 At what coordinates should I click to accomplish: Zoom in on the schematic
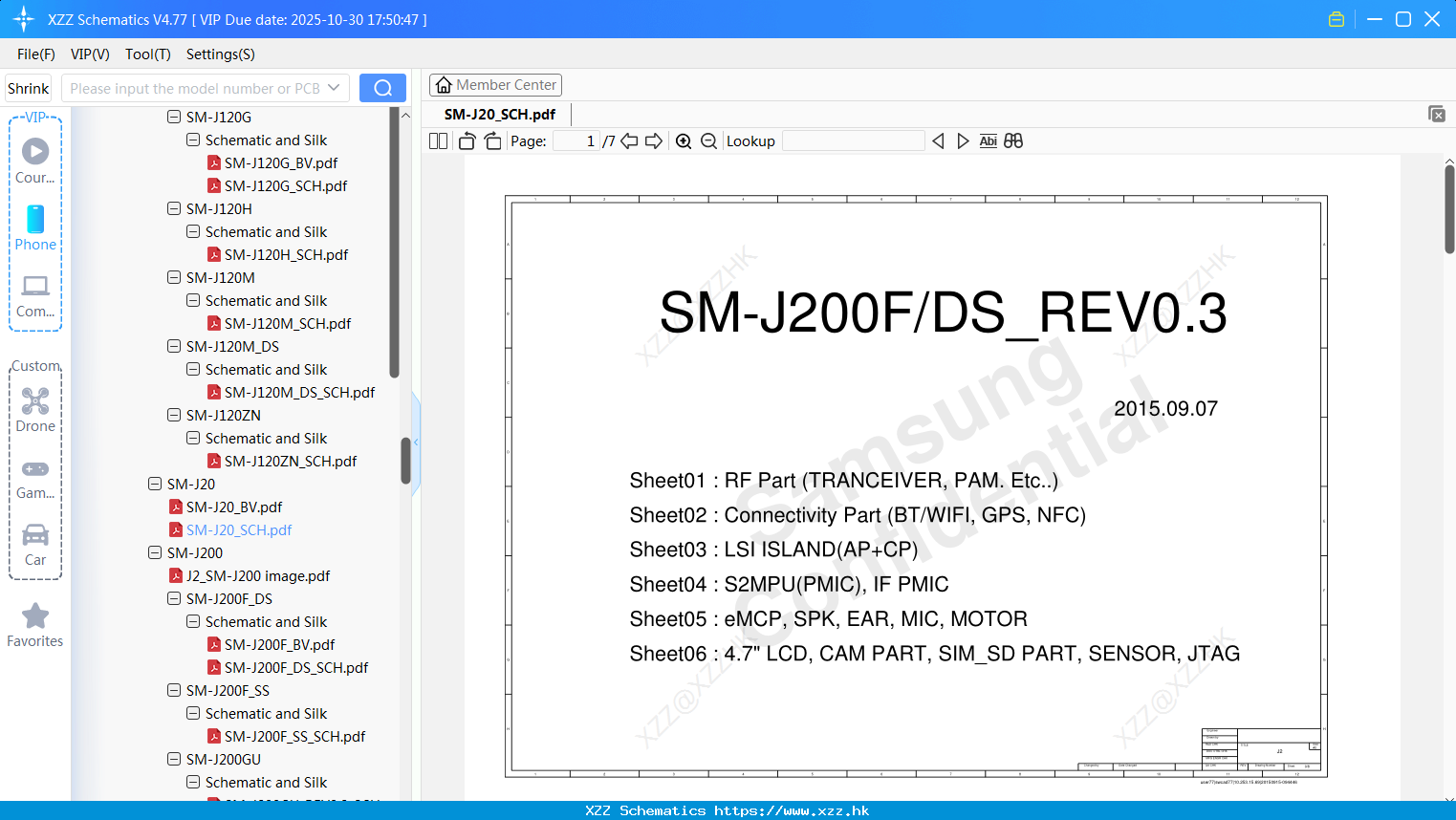684,140
